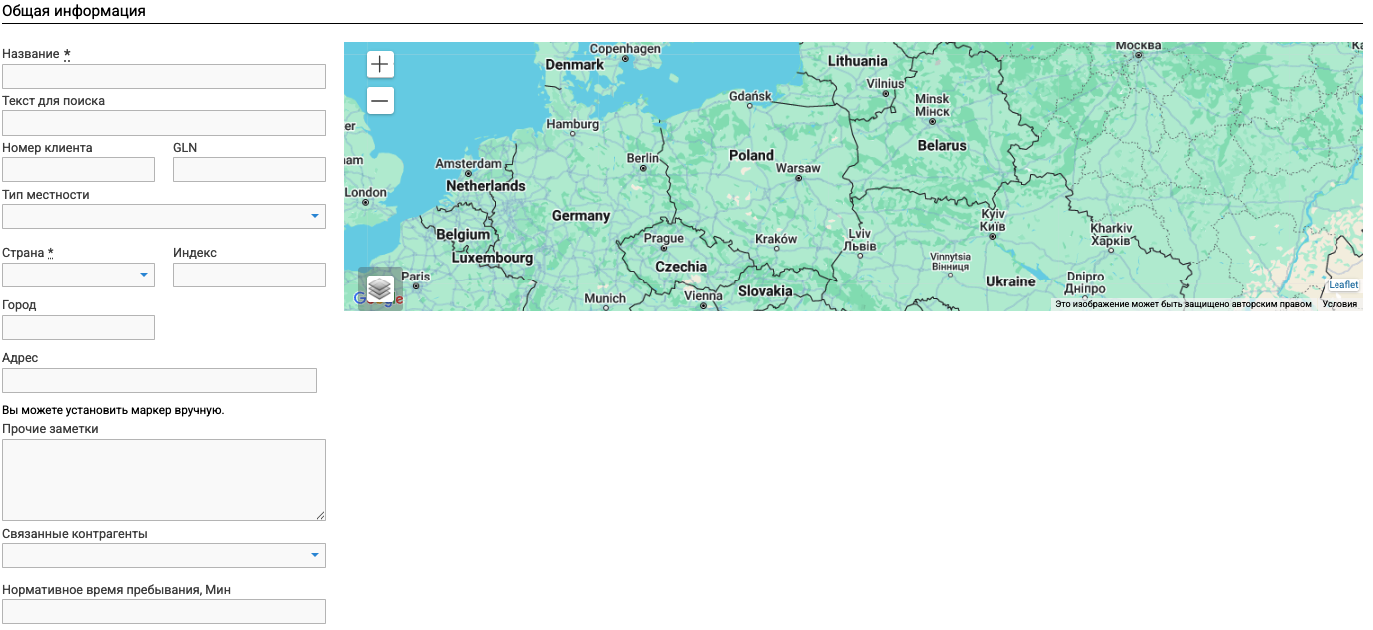Click the Текст для поиска field
Image resolution: width=1373 pixels, height=630 pixels.
pos(164,123)
